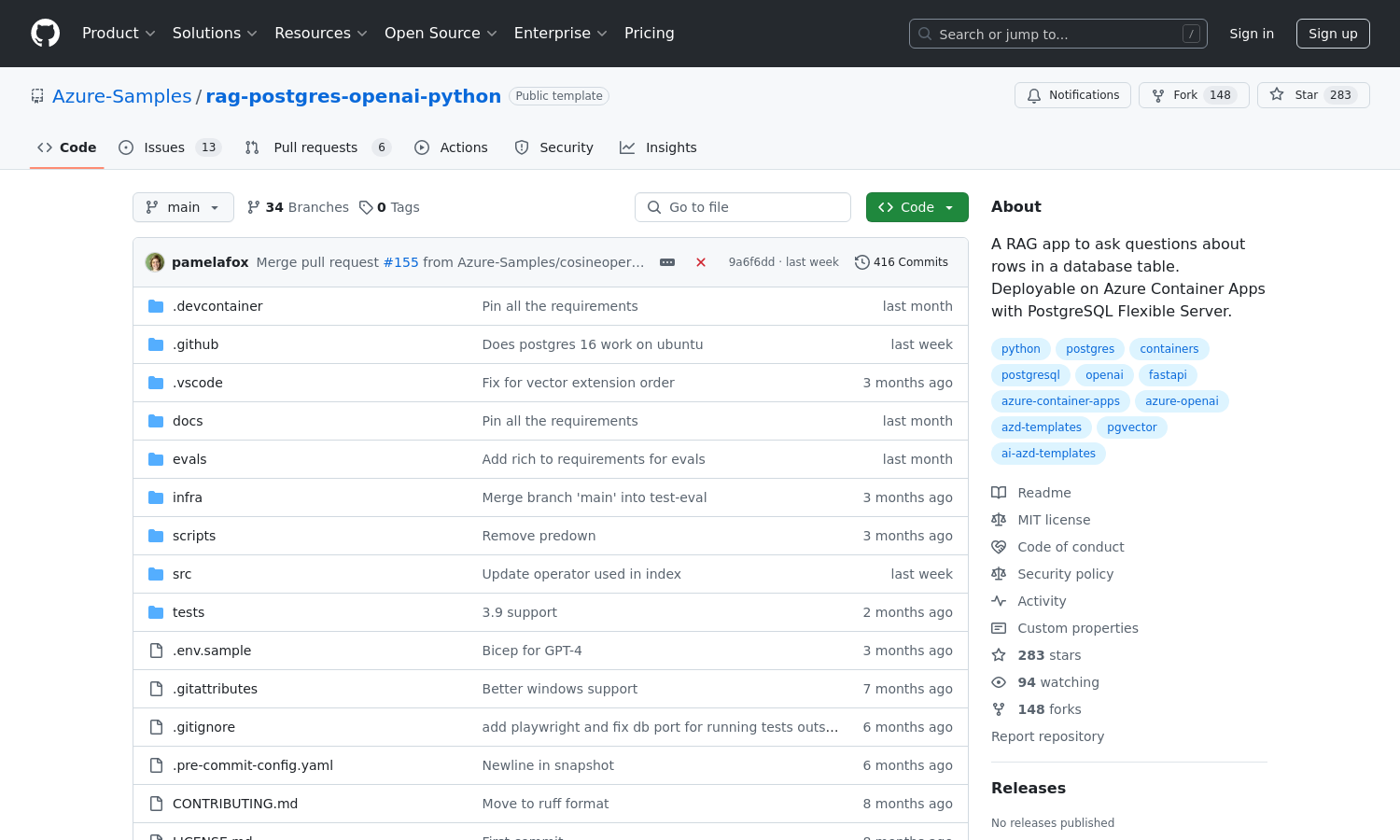This screenshot has width=1400, height=840.
Task: Open the .devcontainer folder
Action: 217,306
